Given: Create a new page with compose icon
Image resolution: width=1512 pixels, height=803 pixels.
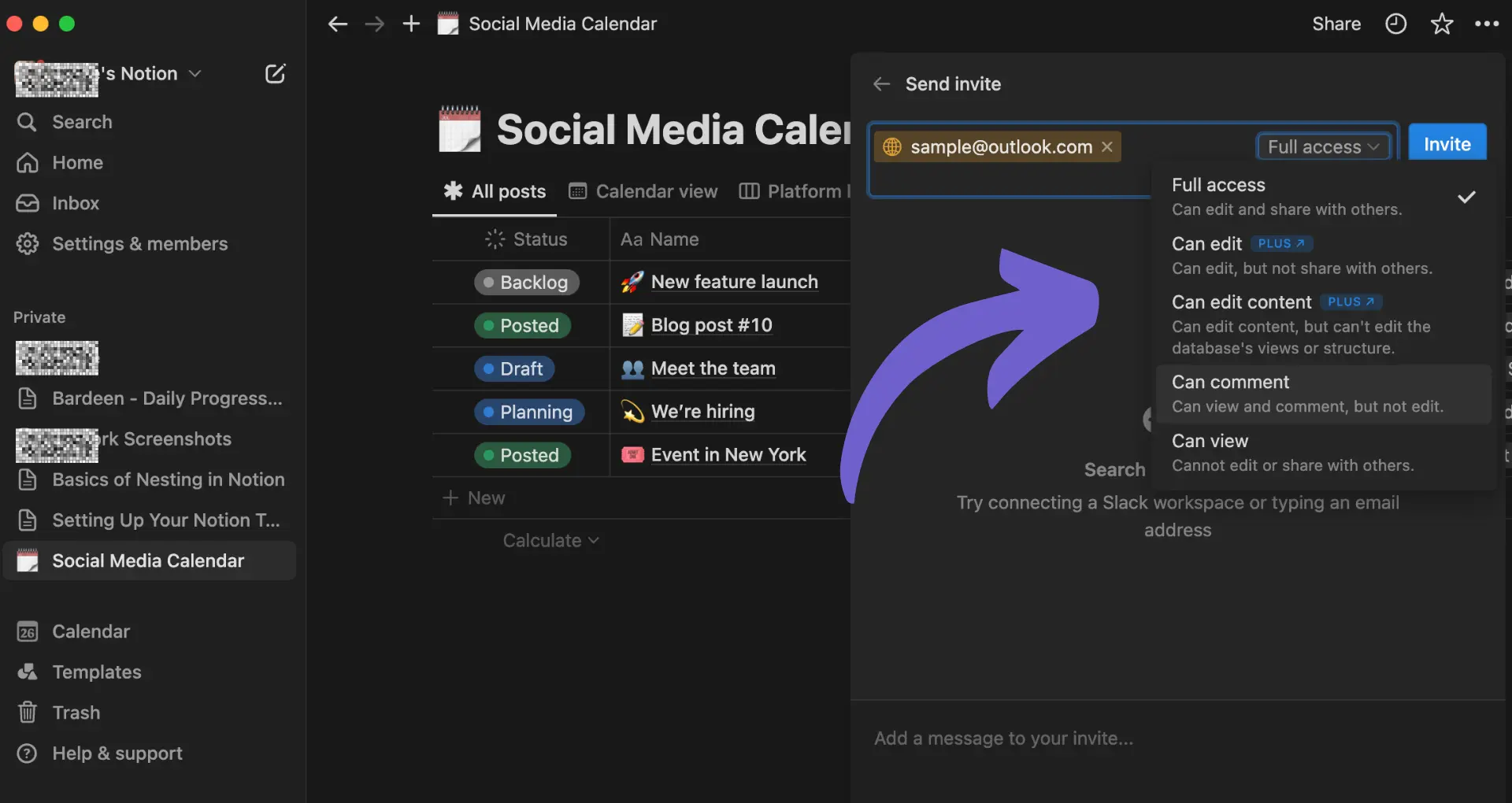Looking at the screenshot, I should [275, 74].
